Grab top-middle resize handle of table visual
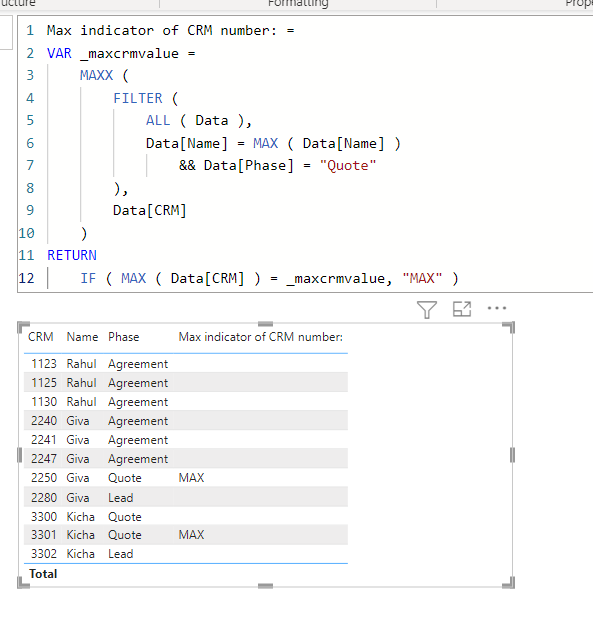This screenshot has width=593, height=638. 265,324
